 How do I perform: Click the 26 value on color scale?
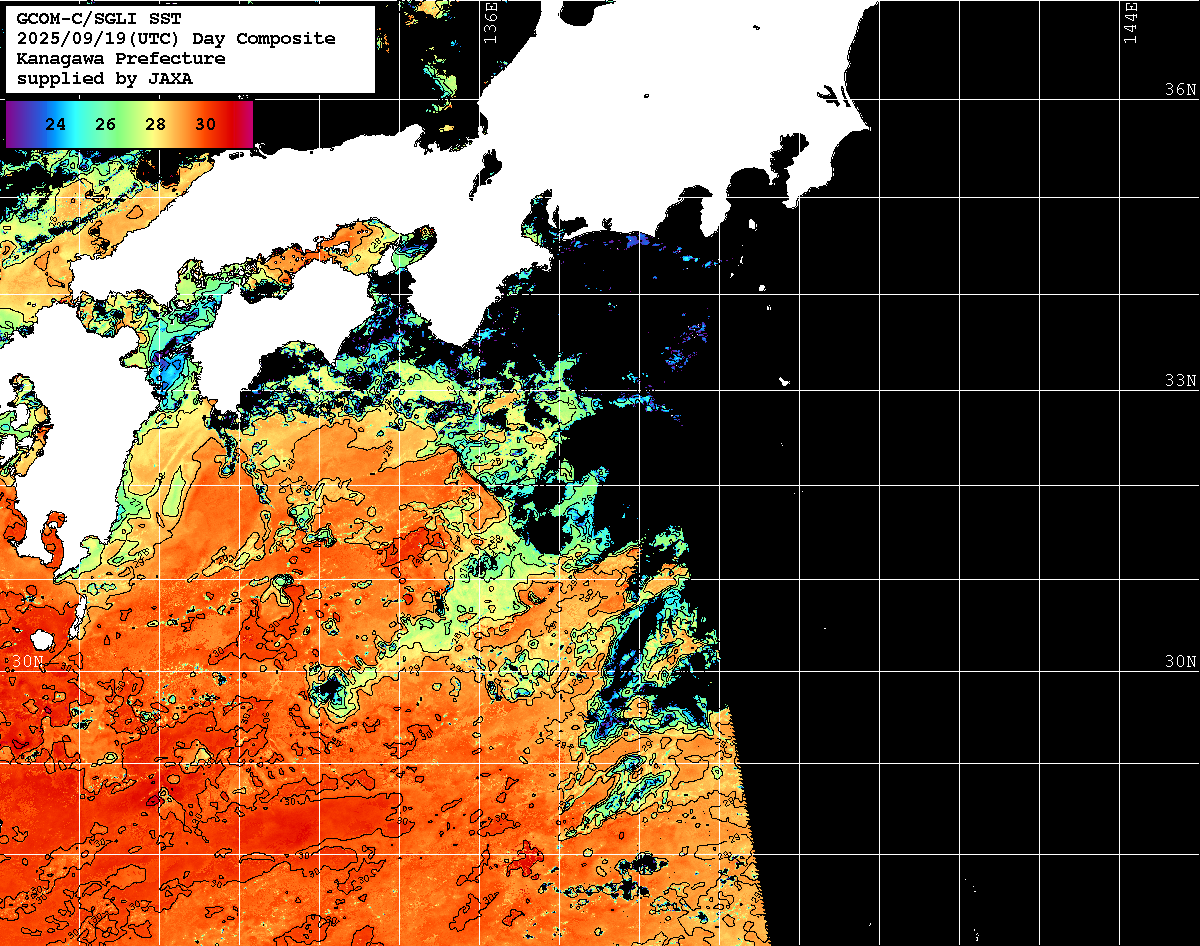pyautogui.click(x=106, y=125)
